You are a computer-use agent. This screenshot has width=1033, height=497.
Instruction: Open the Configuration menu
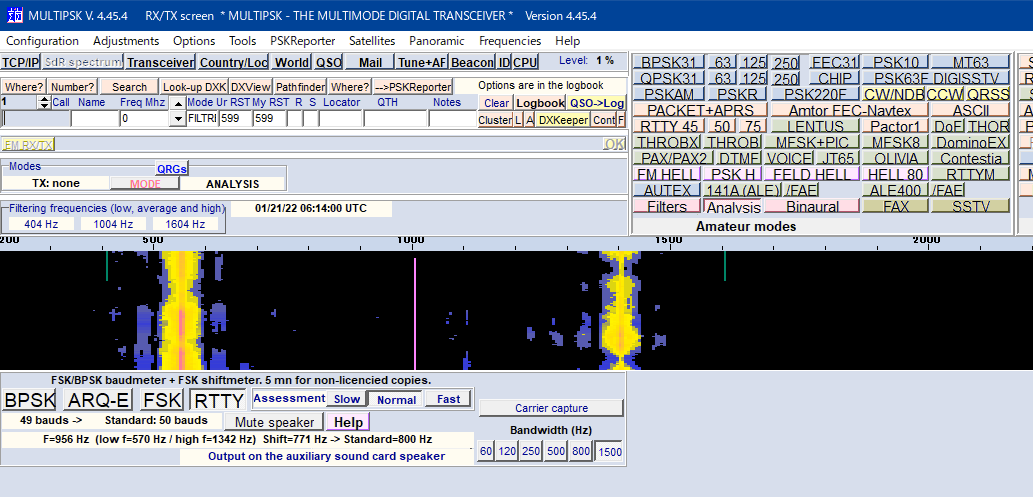42,41
